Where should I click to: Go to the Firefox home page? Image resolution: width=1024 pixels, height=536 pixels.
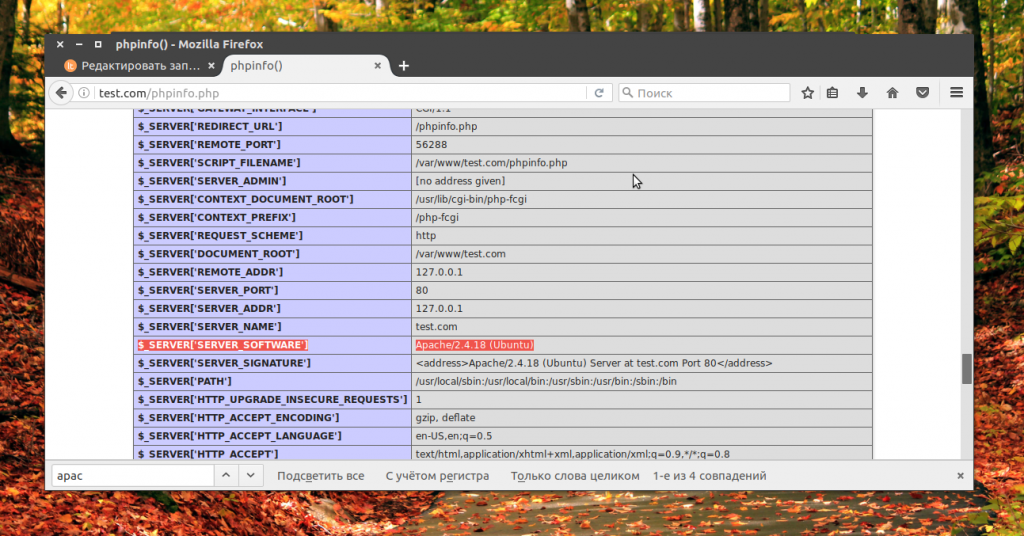(x=892, y=93)
